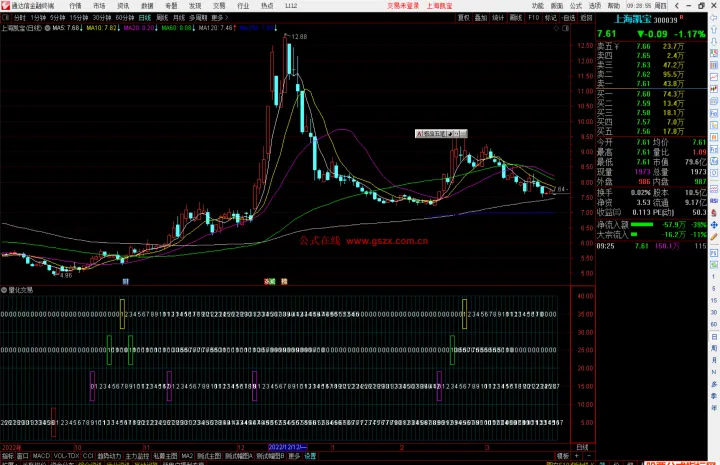Click the red icon left of 分时
720x465 pixels.
(6, 18)
